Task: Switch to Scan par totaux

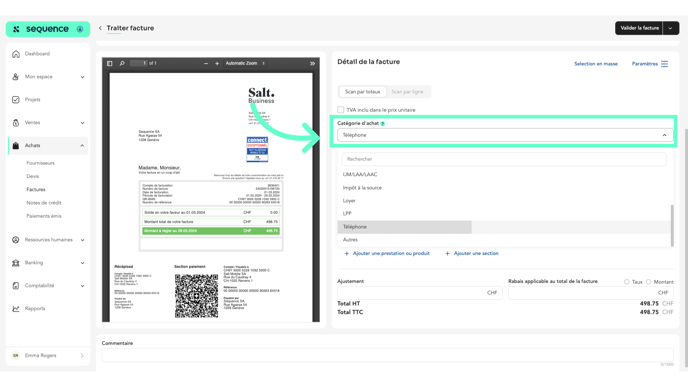Action: click(x=362, y=92)
